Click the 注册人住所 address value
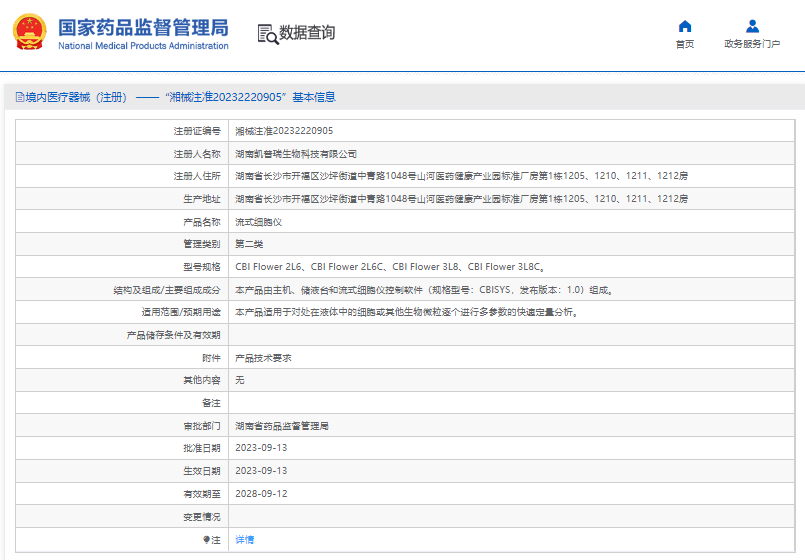The height and width of the screenshot is (560, 805). 462,176
